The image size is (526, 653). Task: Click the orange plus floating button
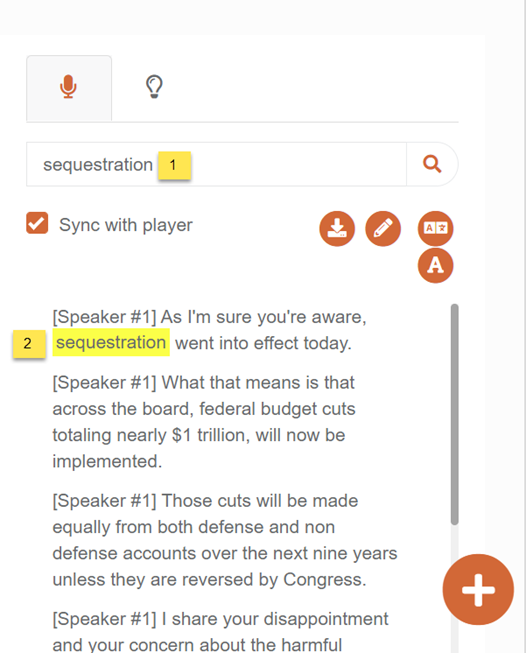pyautogui.click(x=478, y=589)
